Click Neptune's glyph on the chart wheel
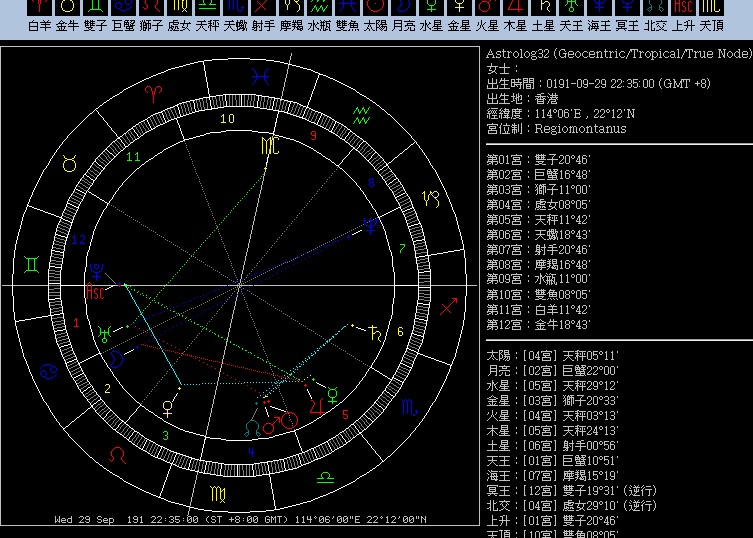 coord(369,228)
